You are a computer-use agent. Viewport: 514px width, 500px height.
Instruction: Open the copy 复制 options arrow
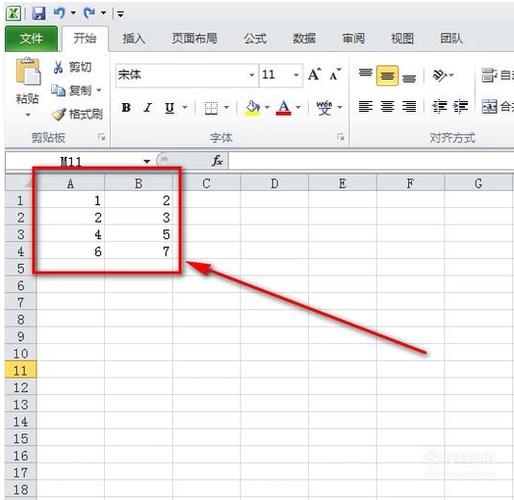[x=99, y=90]
